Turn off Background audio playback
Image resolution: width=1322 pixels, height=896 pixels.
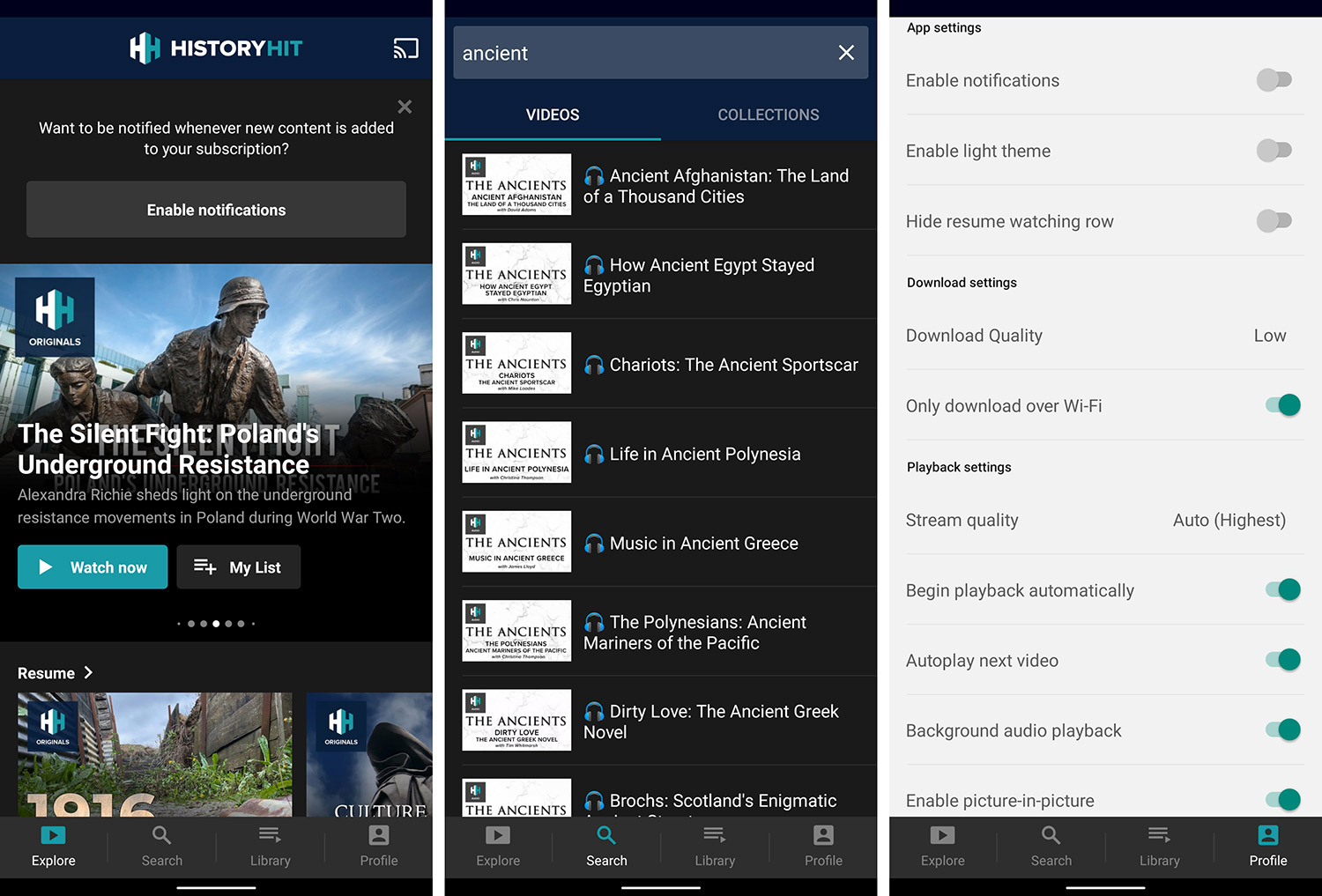(1281, 729)
